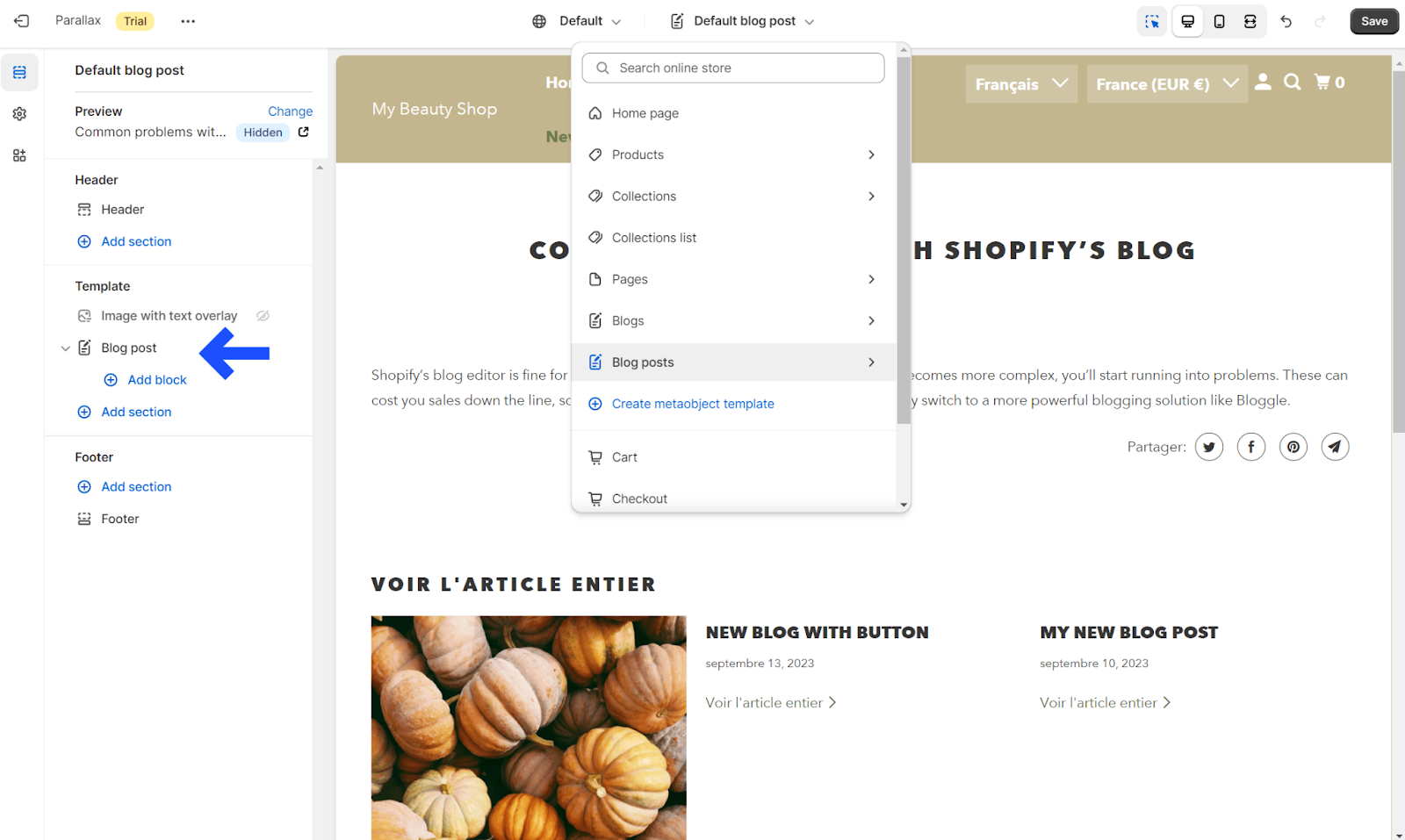Open the store search magnifier icon
The image size is (1405, 840).
(x=1292, y=82)
